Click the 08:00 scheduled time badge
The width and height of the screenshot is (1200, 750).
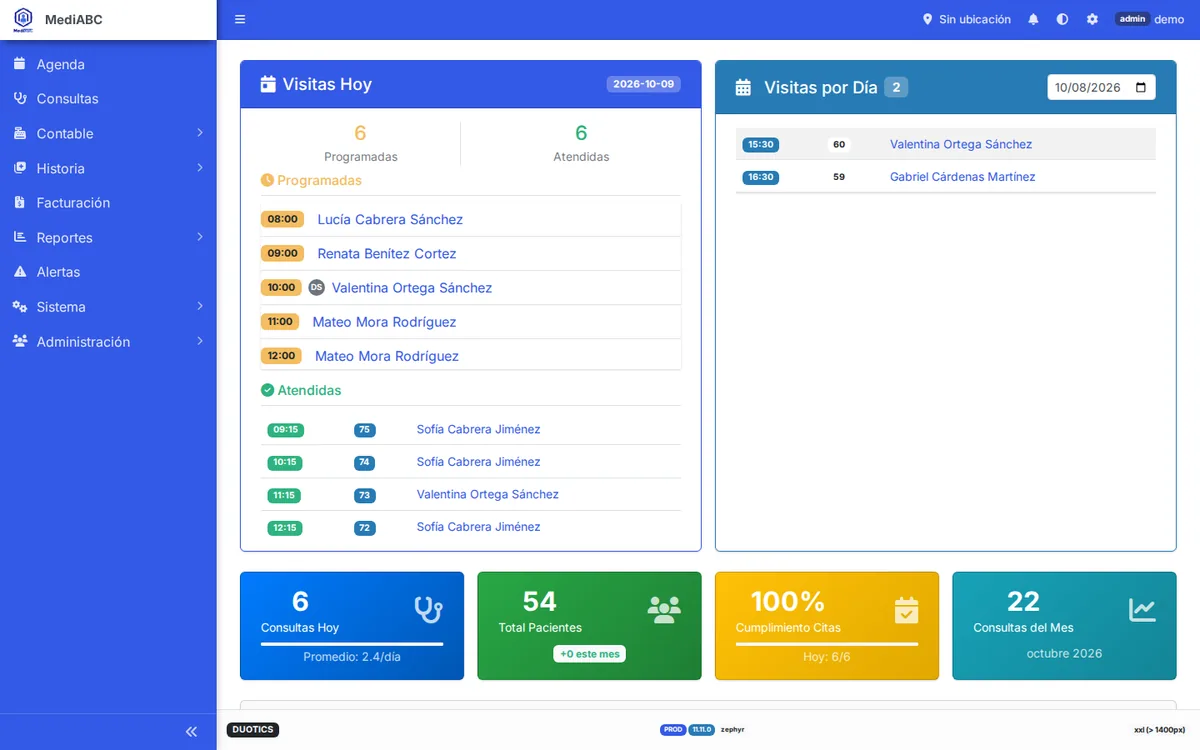tap(283, 219)
